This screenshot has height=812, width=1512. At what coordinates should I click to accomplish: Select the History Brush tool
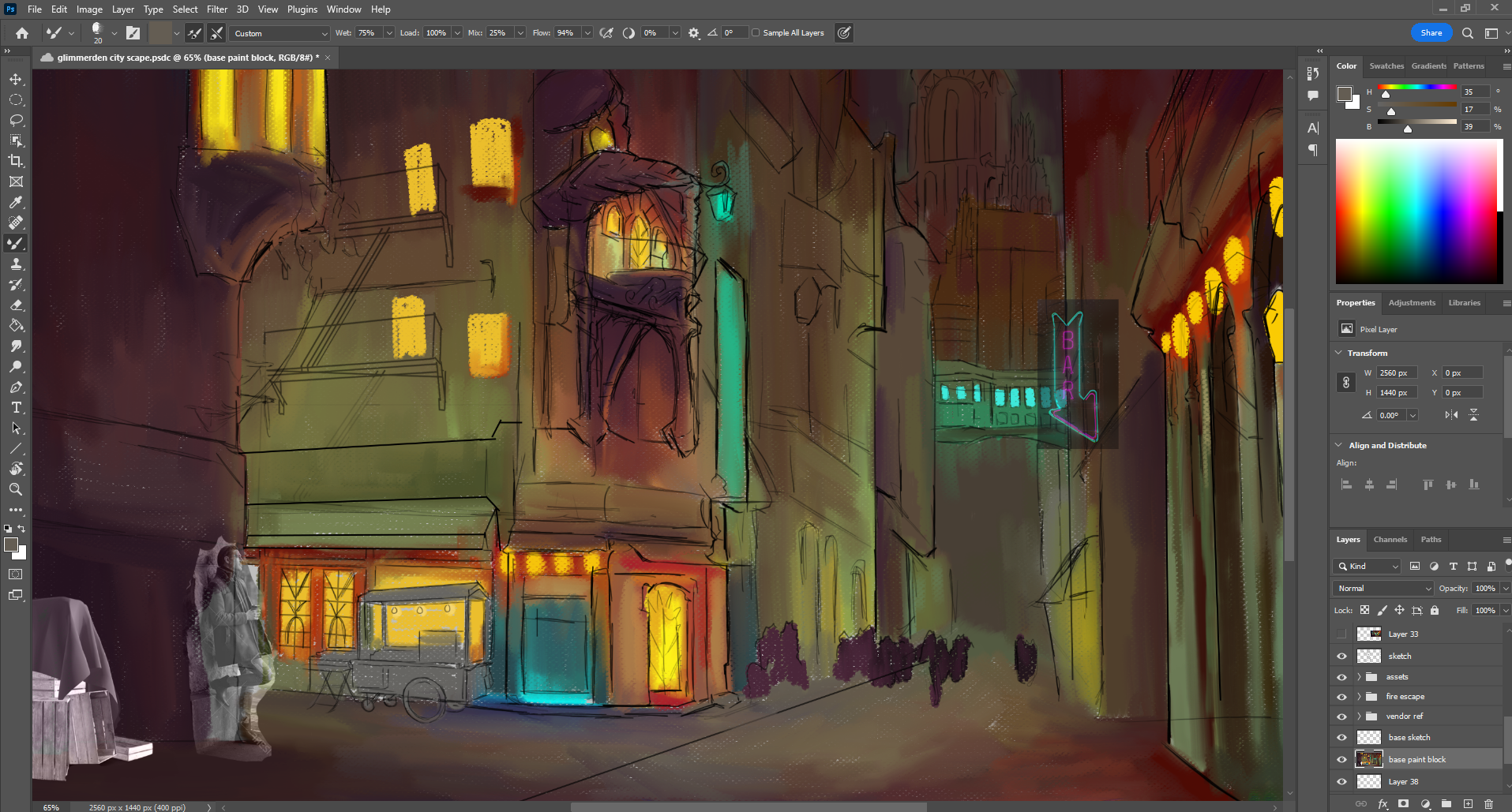[x=16, y=285]
